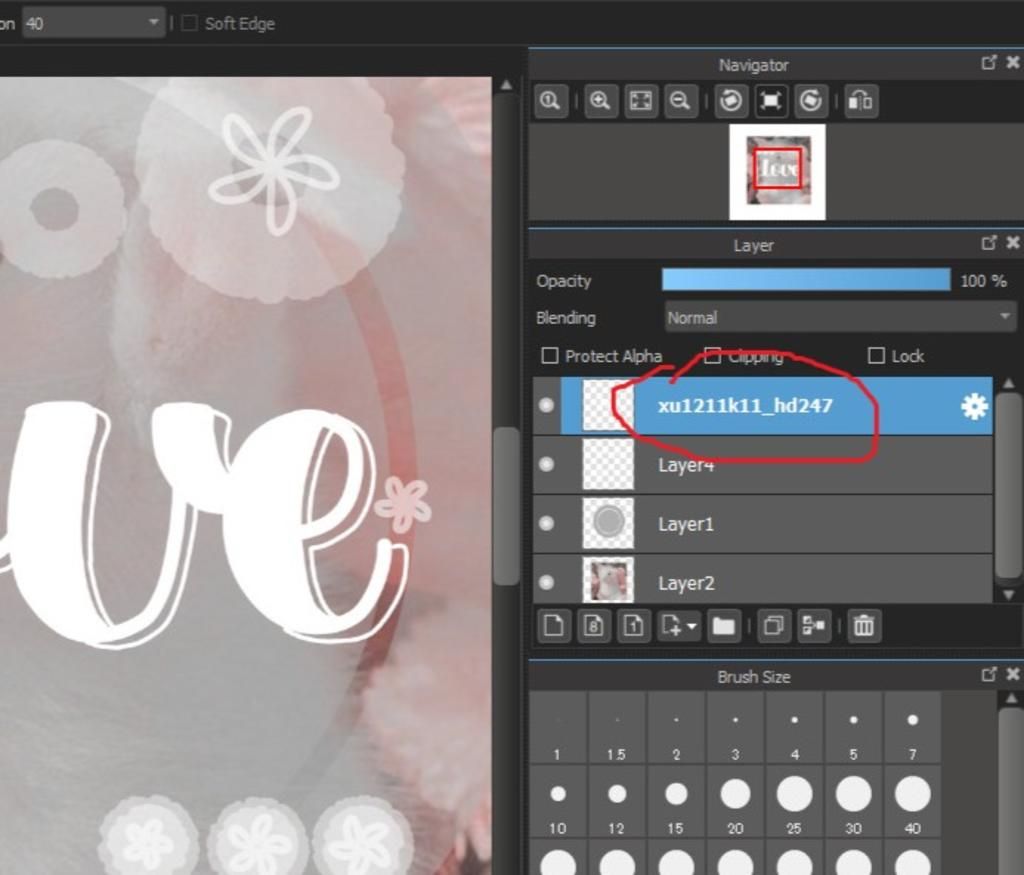The height and width of the screenshot is (875, 1024).
Task: Select the Layer4 row
Action: [763, 465]
